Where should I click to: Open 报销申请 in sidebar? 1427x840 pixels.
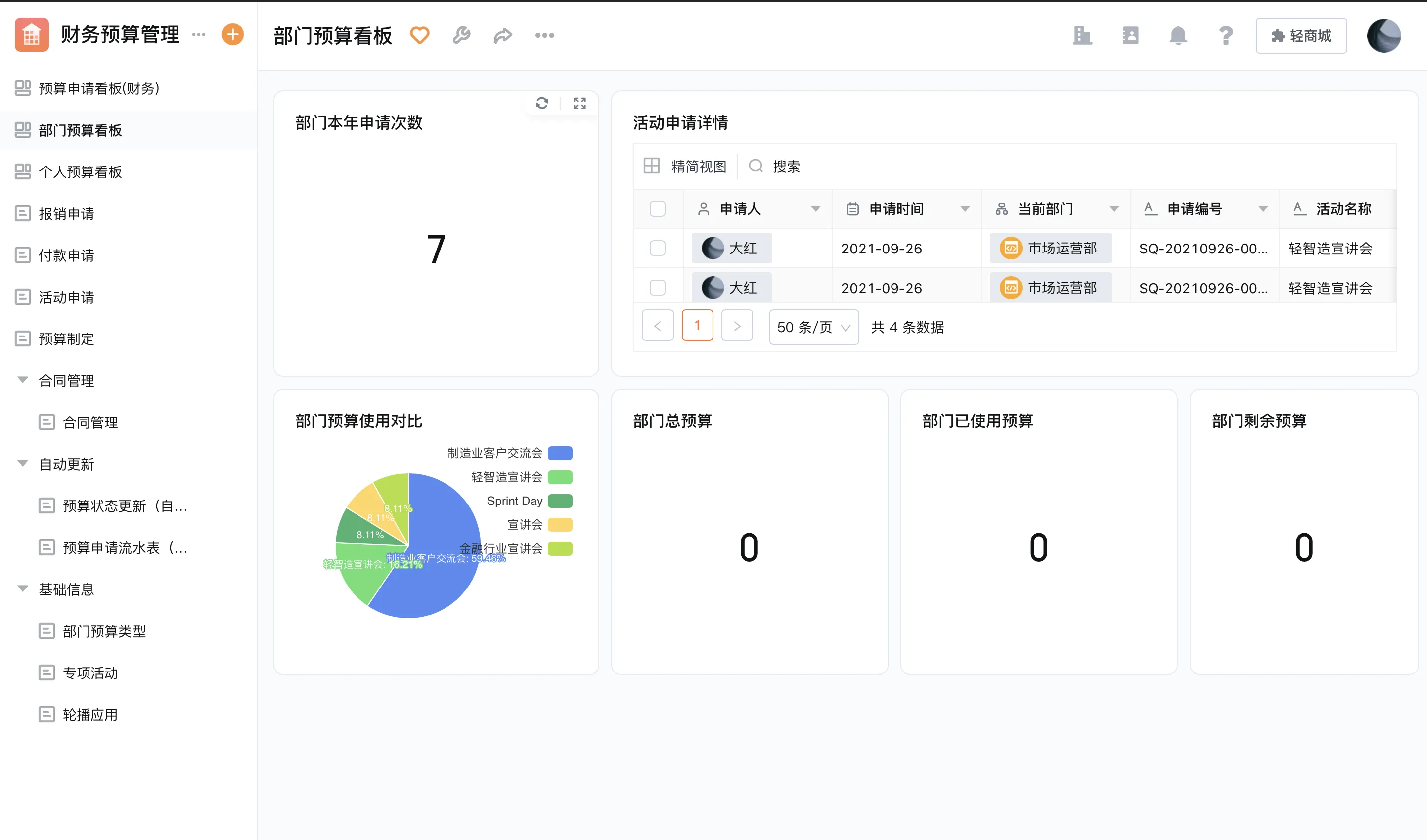(x=66, y=213)
